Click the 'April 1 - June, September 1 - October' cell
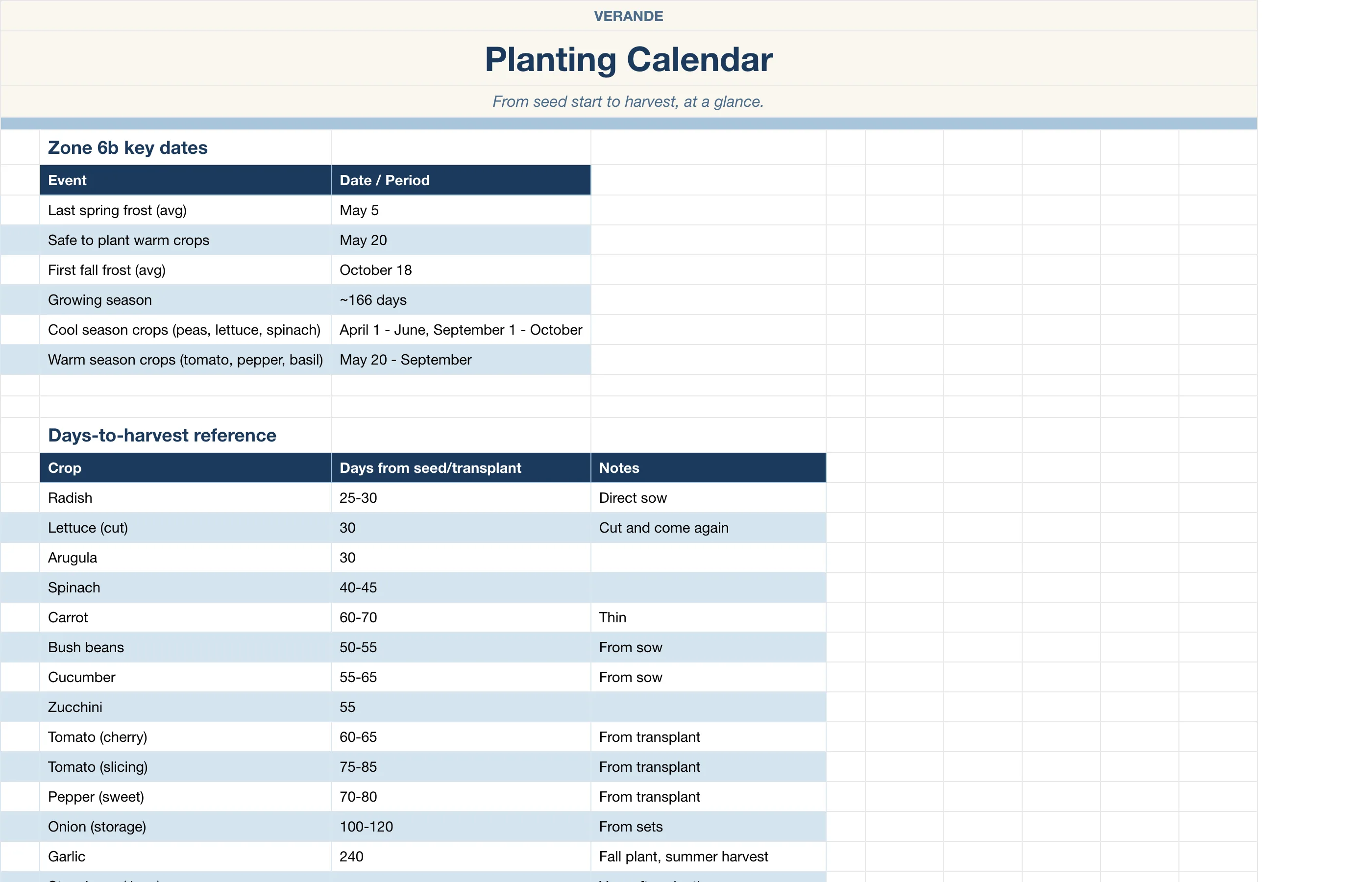1372x882 pixels. pos(461,329)
